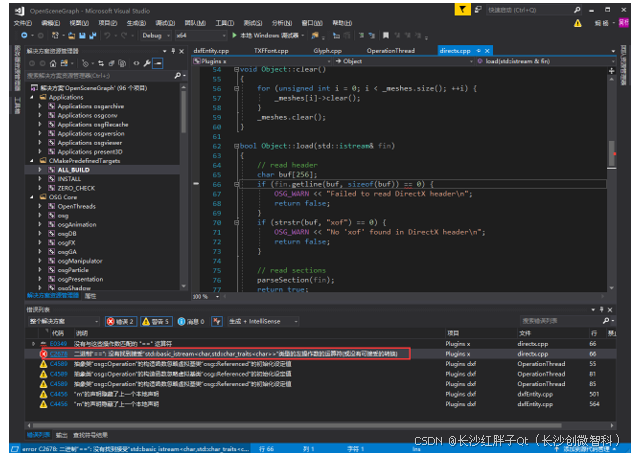
Task: Open the TXFFont.cpp editor tab
Action: pyautogui.click(x=270, y=50)
